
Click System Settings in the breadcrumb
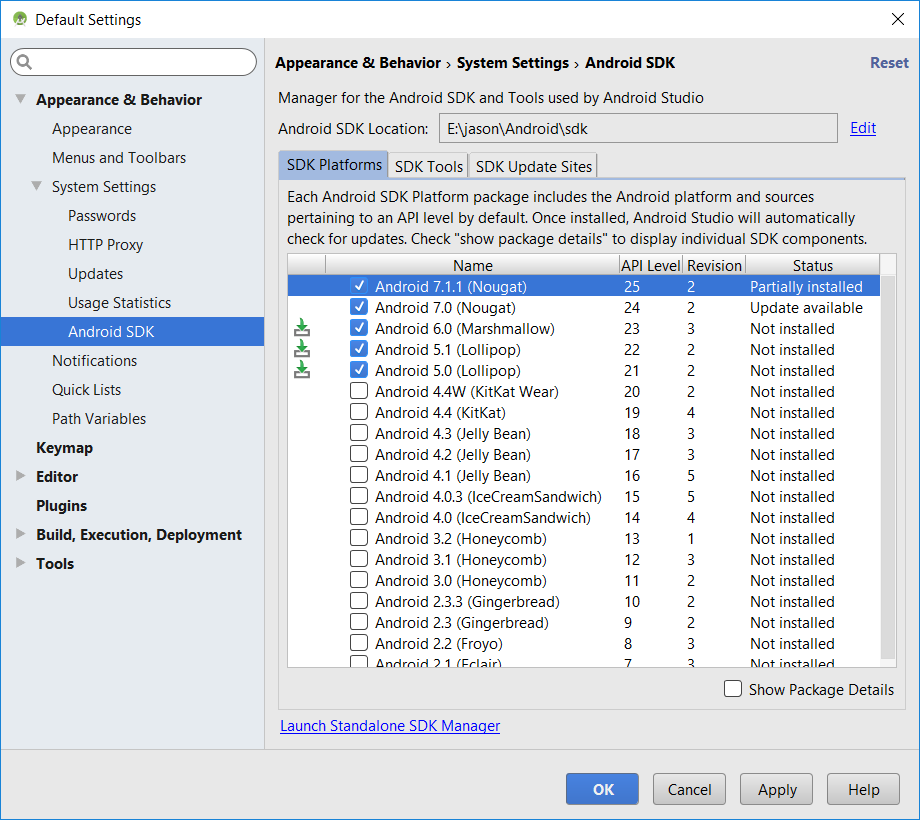click(x=512, y=63)
